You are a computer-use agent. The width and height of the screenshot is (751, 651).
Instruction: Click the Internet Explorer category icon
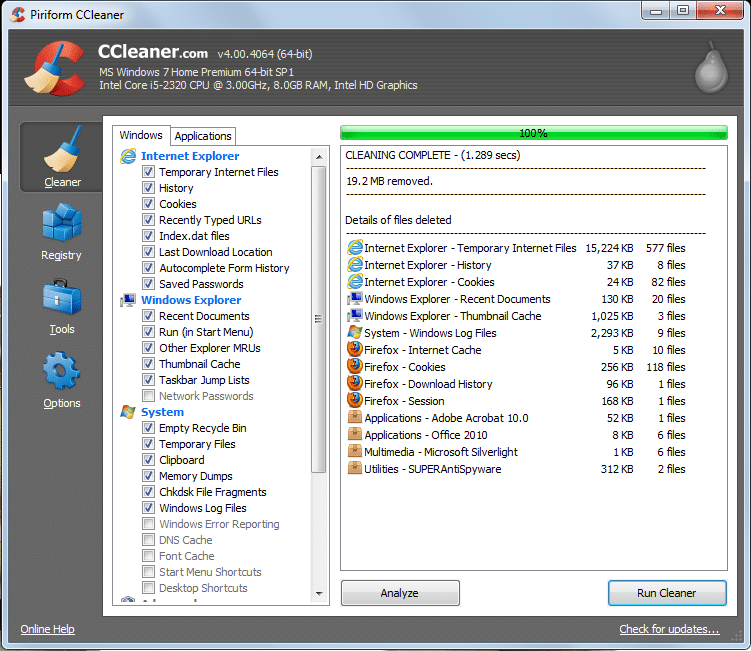coord(128,156)
